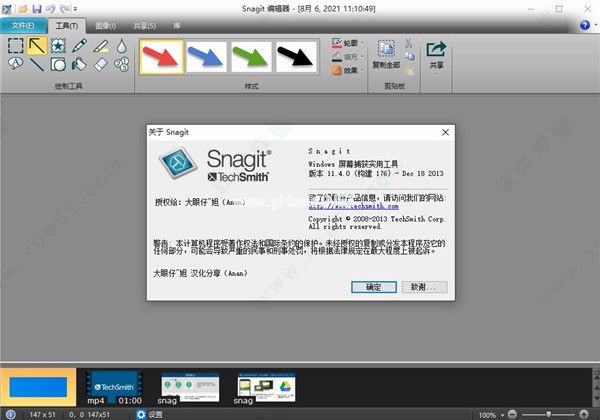600x420 pixels.
Task: Open the blue Help question-mark icon
Action: pyautogui.click(x=585, y=25)
